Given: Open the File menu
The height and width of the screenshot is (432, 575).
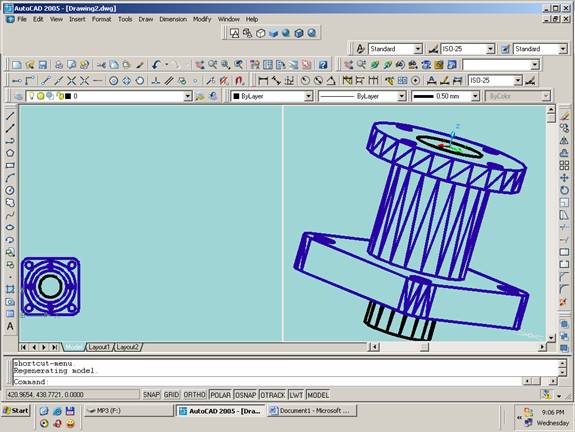Looking at the screenshot, I should tap(22, 19).
